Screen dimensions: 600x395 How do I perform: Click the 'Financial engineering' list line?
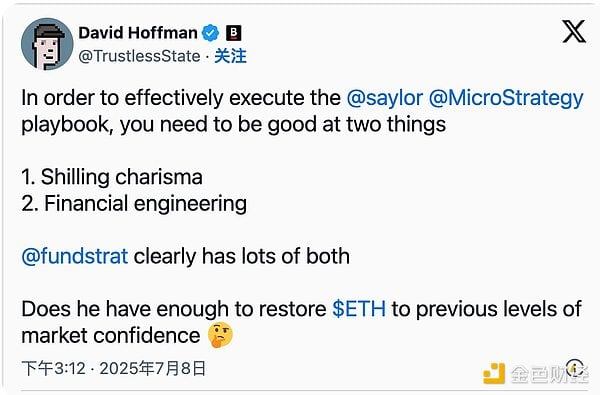(134, 204)
